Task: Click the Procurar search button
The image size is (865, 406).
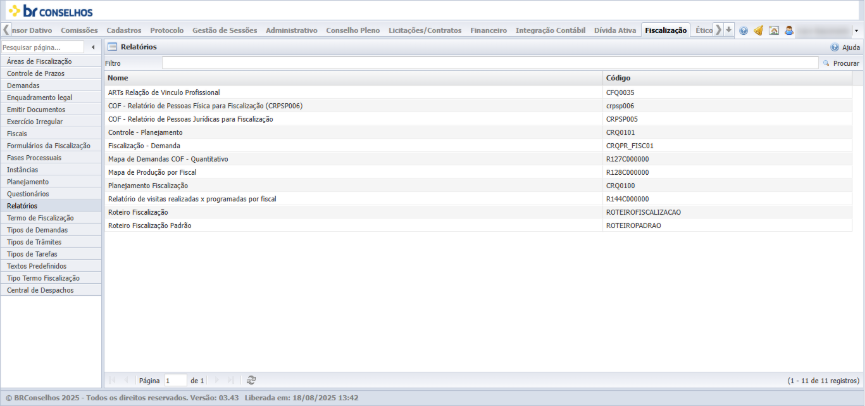Action: (841, 63)
